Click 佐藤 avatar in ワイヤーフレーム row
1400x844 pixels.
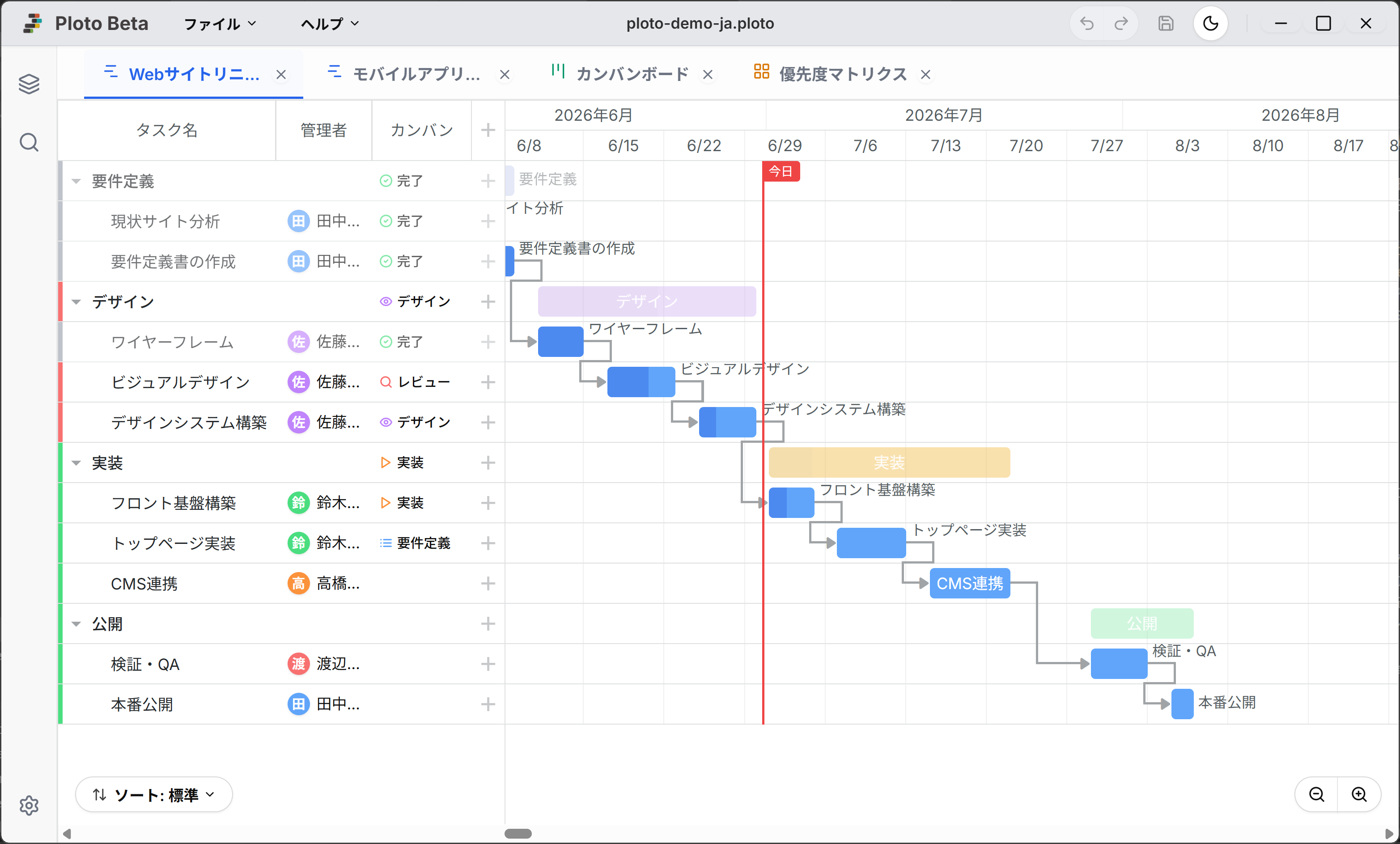point(298,342)
